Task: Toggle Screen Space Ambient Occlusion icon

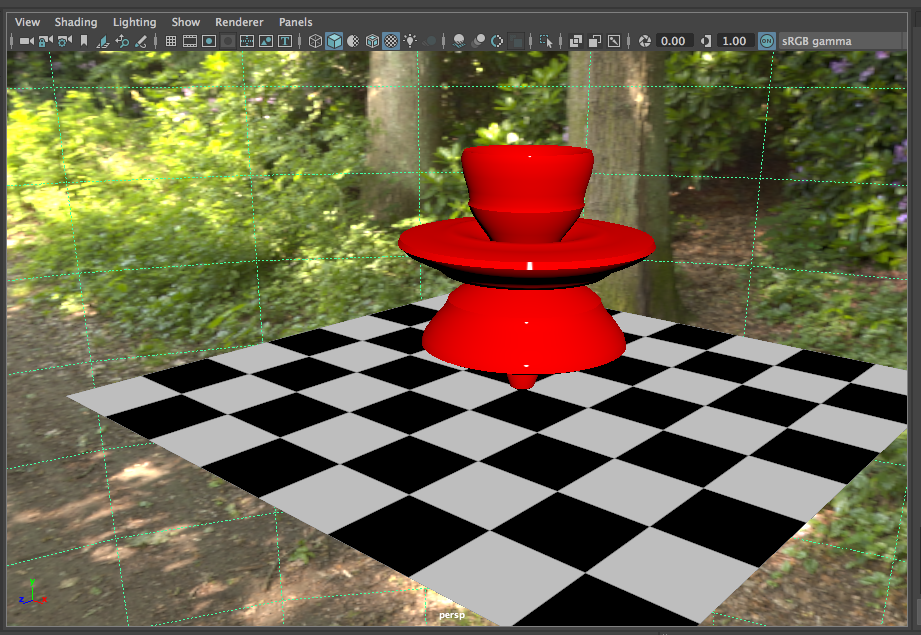Action: (x=459, y=41)
